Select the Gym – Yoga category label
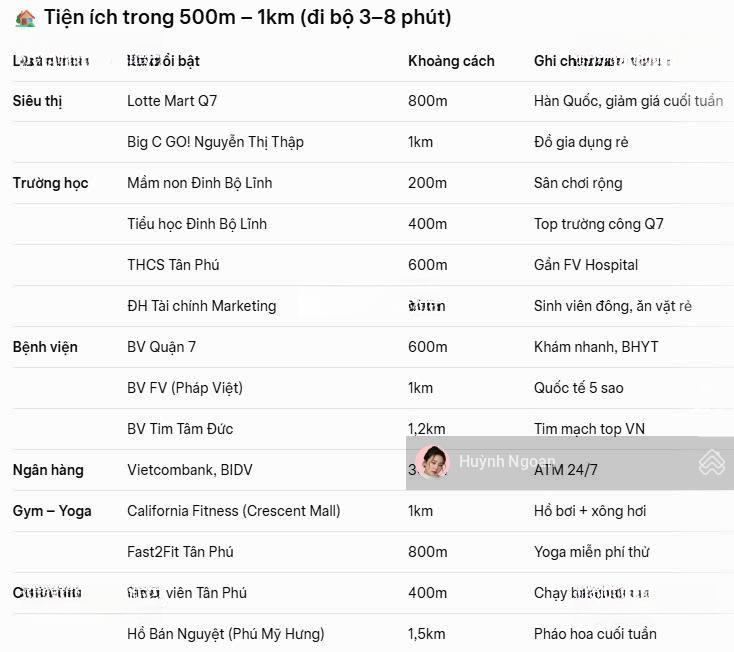Viewport: 734px width, 652px height. tap(52, 511)
